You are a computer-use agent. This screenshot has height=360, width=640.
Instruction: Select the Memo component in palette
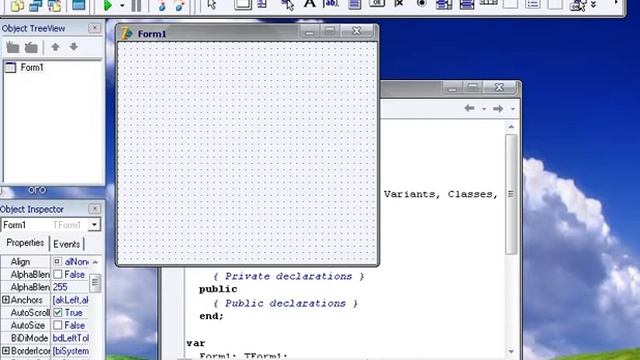click(x=355, y=4)
